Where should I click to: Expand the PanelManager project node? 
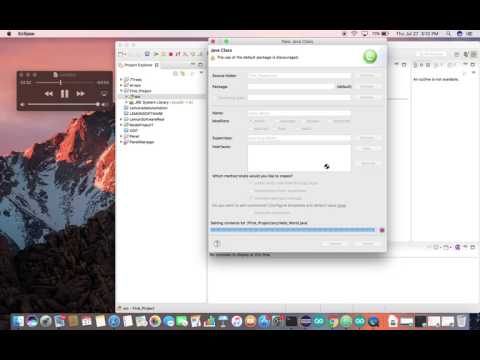(121, 142)
